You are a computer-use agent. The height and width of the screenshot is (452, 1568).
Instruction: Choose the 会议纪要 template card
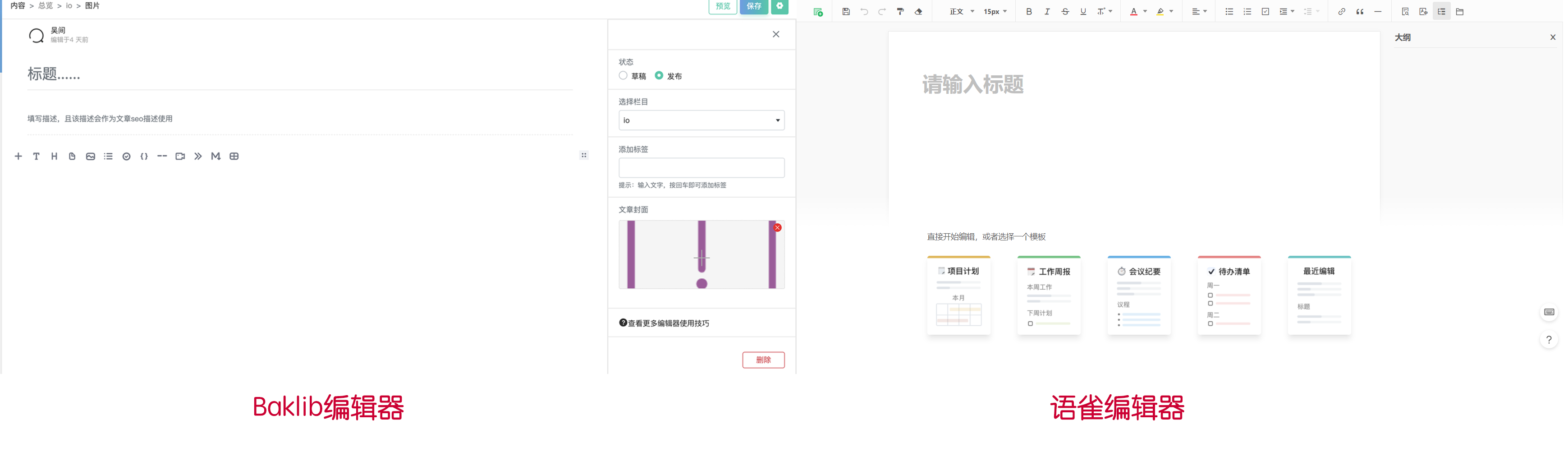click(x=1139, y=295)
